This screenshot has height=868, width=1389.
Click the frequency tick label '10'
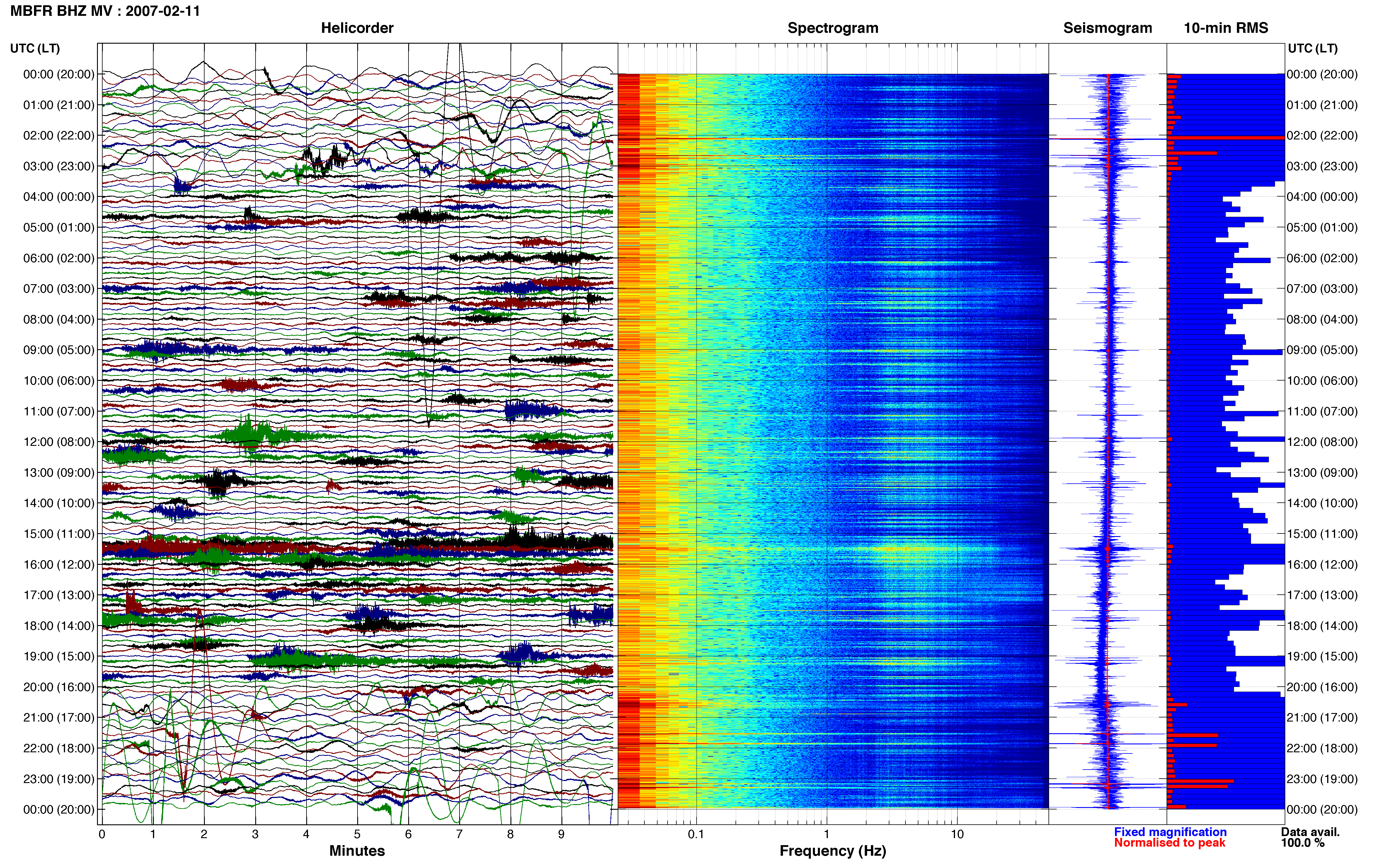point(957,835)
